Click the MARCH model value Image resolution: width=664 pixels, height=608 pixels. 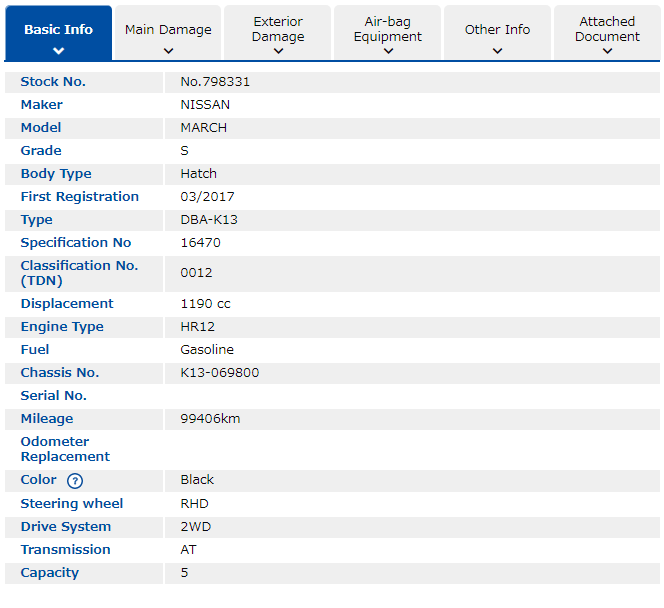204,128
